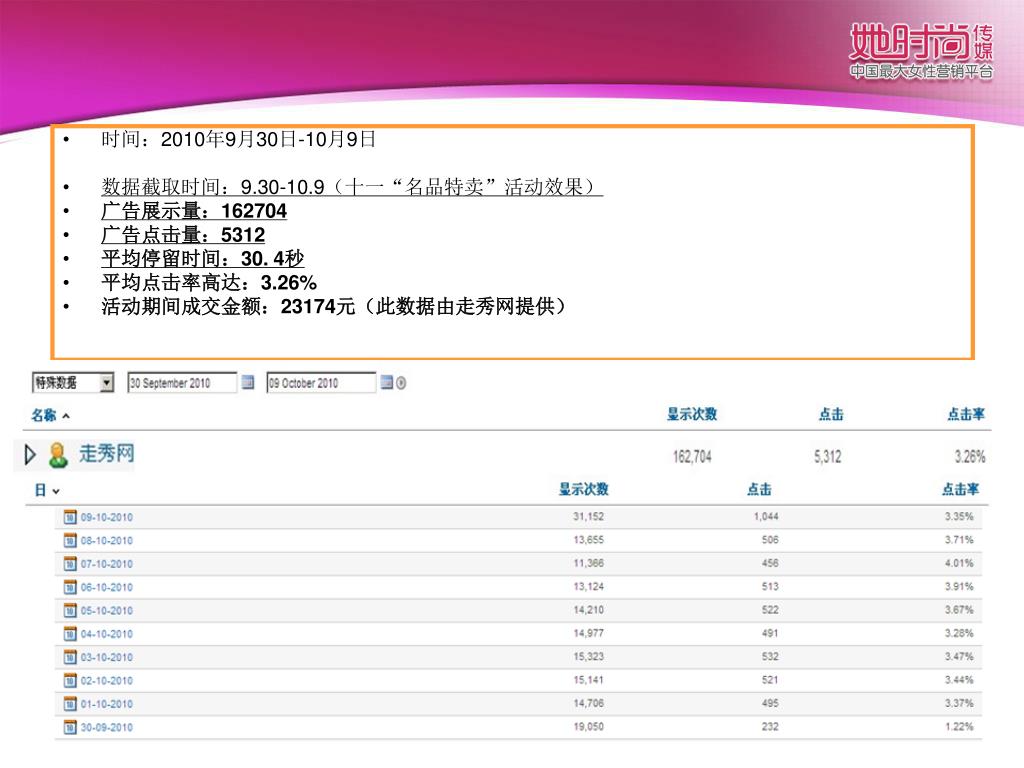The height and width of the screenshot is (768, 1024).
Task: Sort by the 名称 column header
Action: 50,415
